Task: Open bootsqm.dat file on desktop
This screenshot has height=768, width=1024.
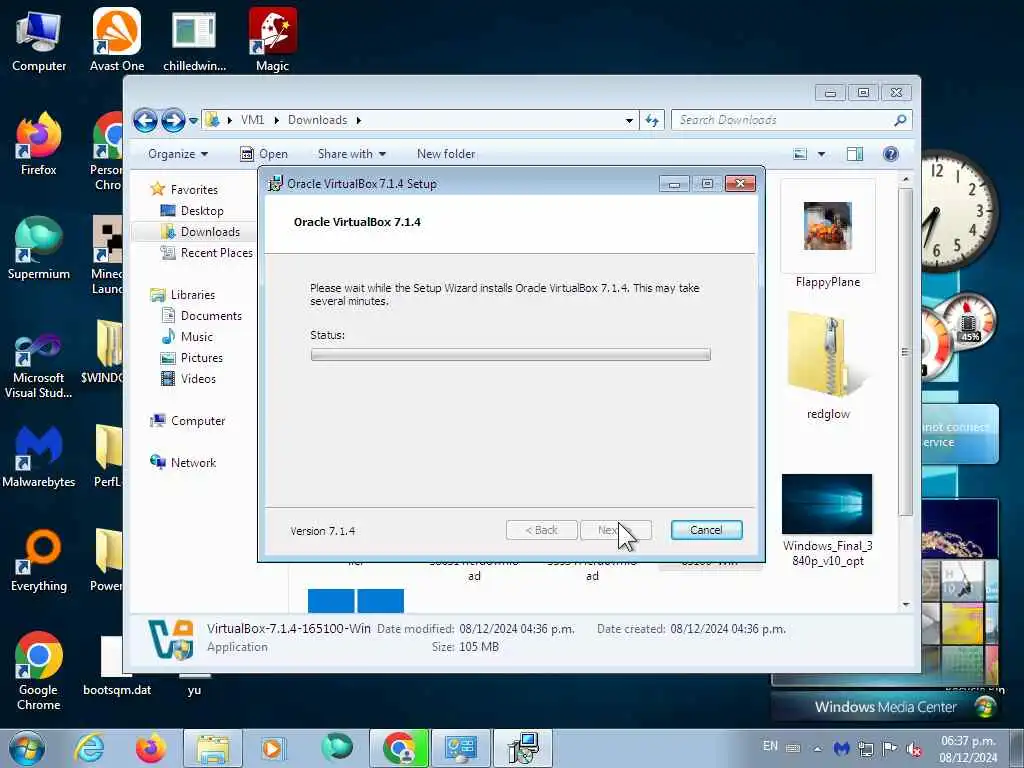Action: 117,665
